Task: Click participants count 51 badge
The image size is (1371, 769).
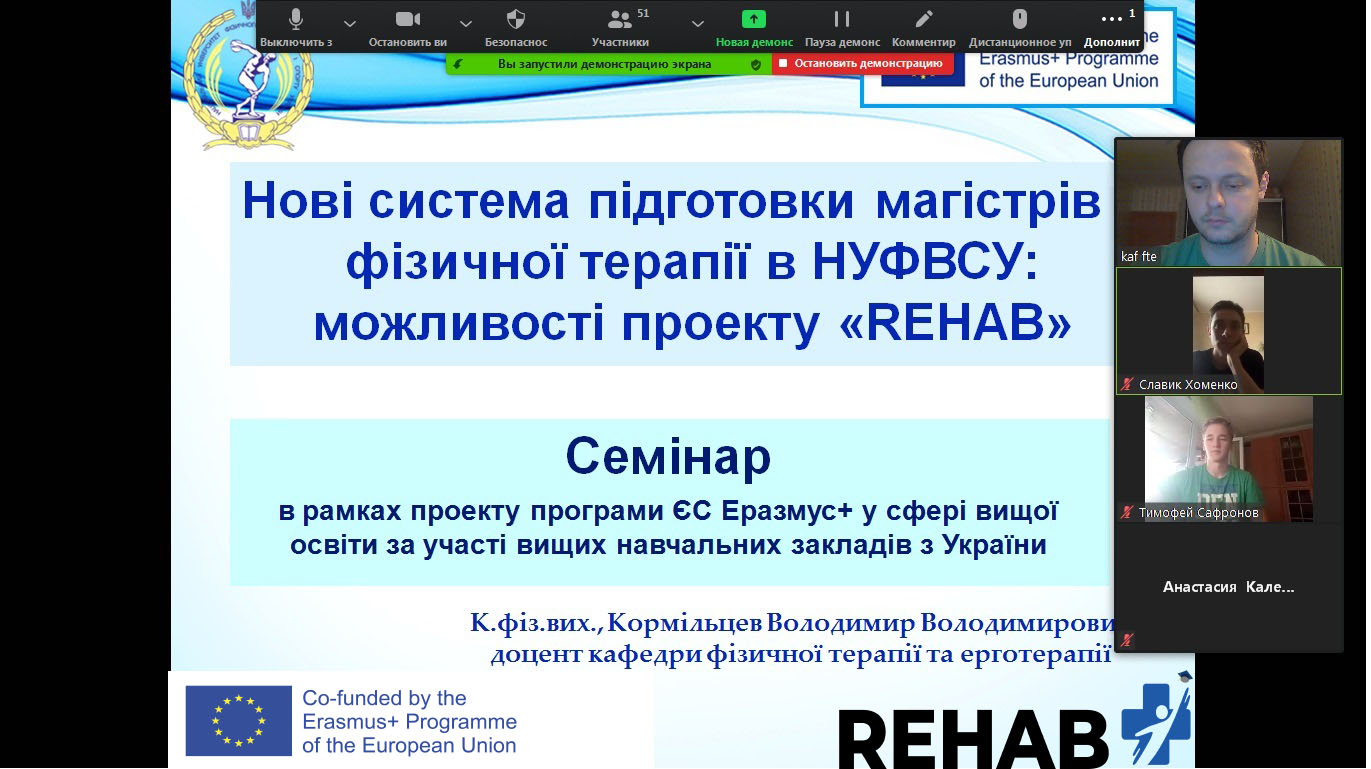Action: coord(643,13)
